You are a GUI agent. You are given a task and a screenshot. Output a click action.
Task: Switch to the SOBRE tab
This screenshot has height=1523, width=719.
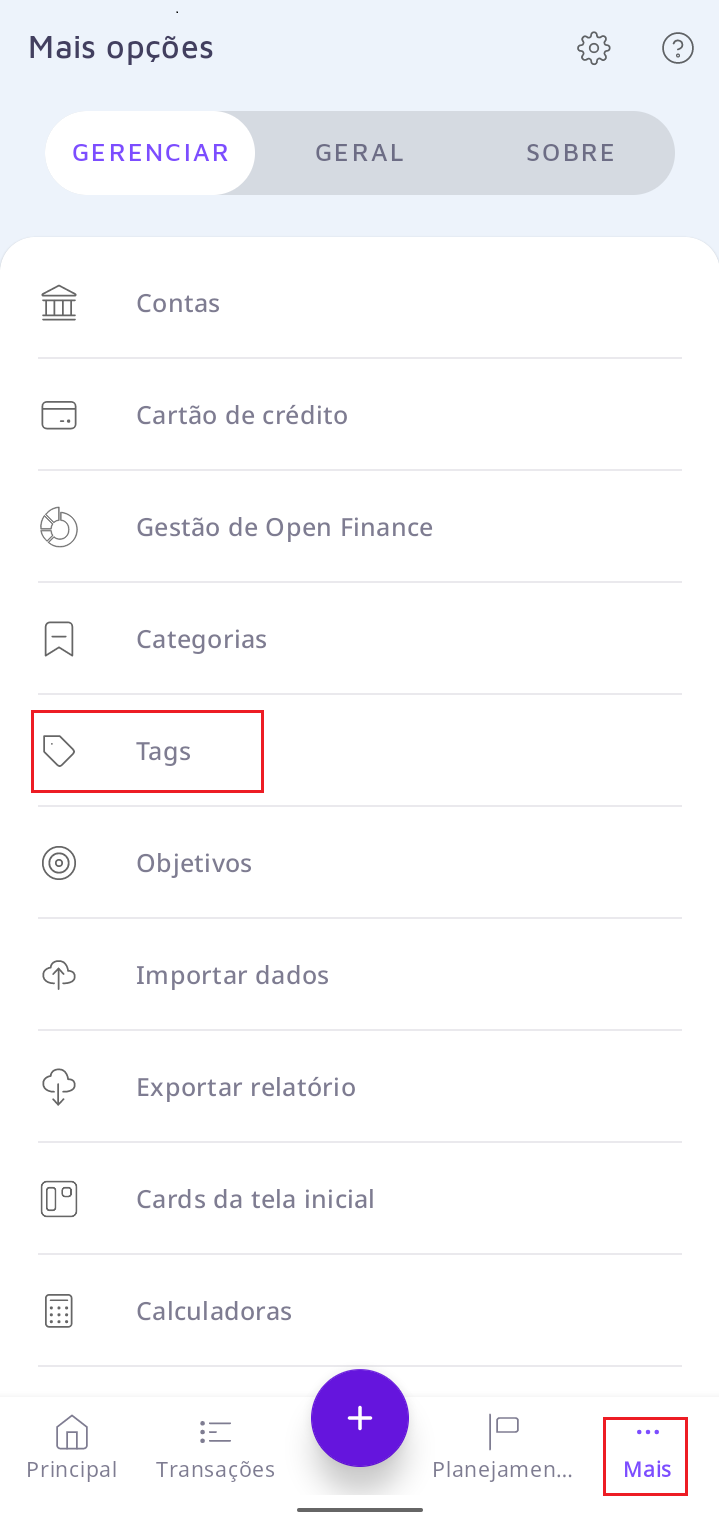570,153
